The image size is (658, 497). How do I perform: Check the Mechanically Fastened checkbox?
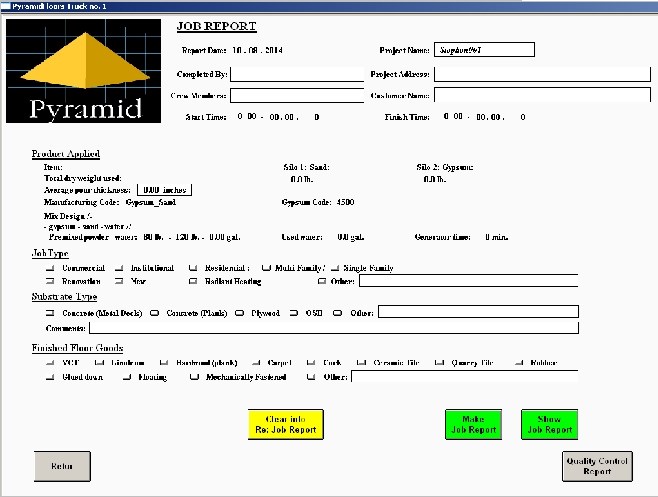[194, 377]
